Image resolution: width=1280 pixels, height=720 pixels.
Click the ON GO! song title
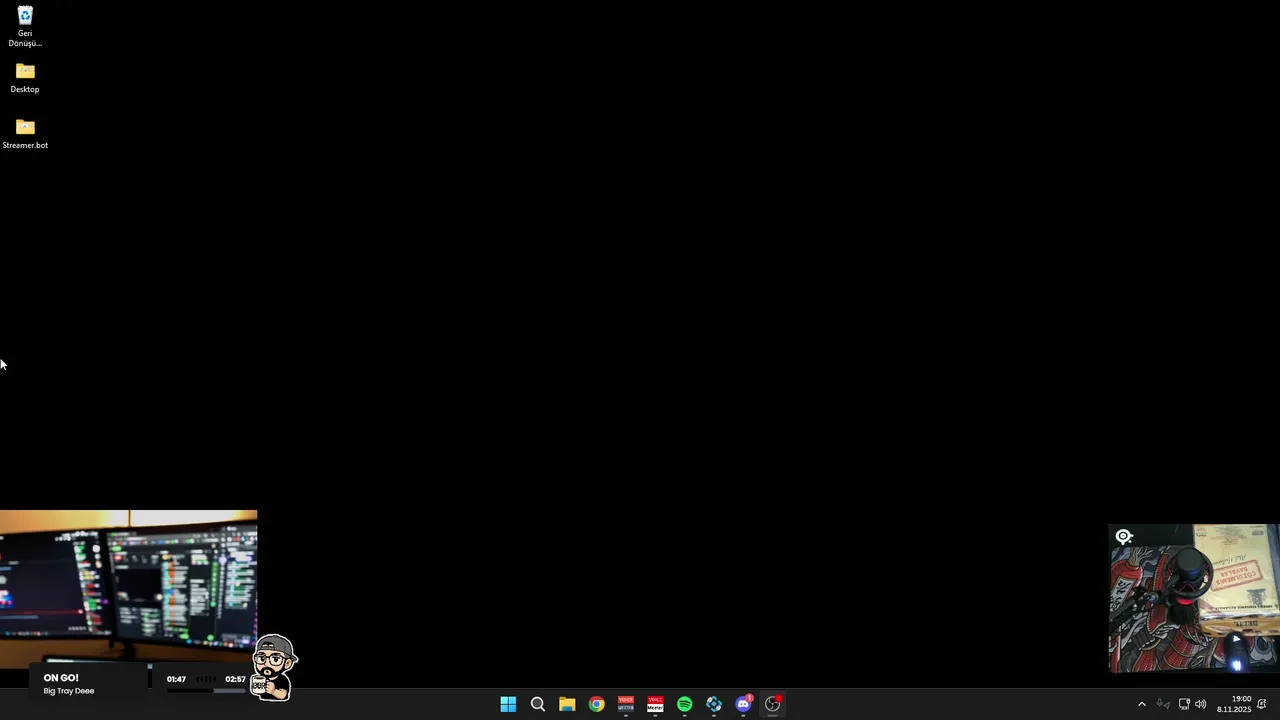(x=61, y=678)
